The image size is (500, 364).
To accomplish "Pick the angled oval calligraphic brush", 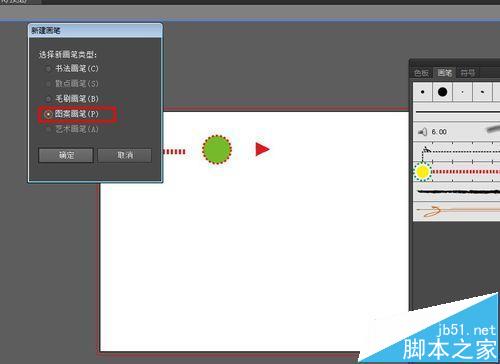I will [482, 92].
